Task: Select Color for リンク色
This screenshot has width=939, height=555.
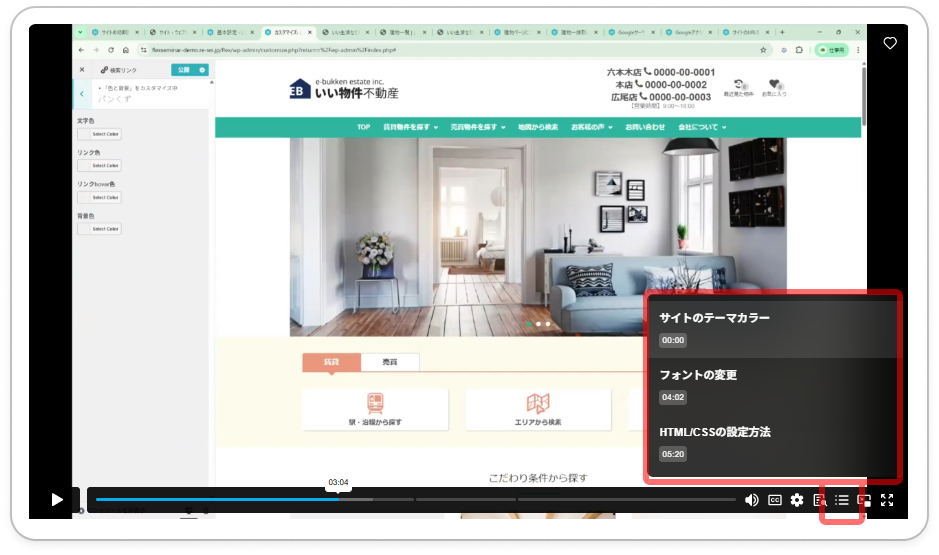Action: click(x=99, y=165)
